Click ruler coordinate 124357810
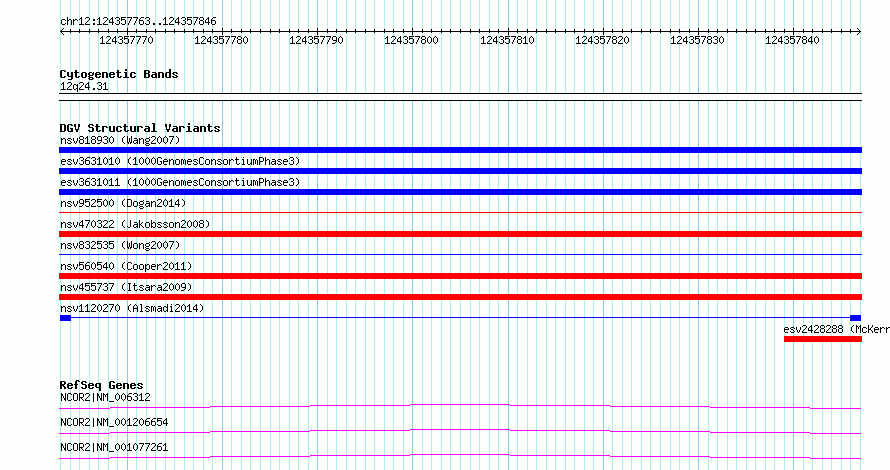 [507, 40]
